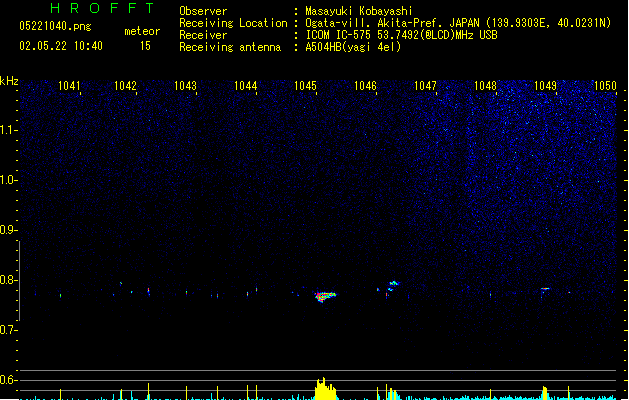
Task: Click the 1.0 kHz frequency label
Action: tap(8, 180)
